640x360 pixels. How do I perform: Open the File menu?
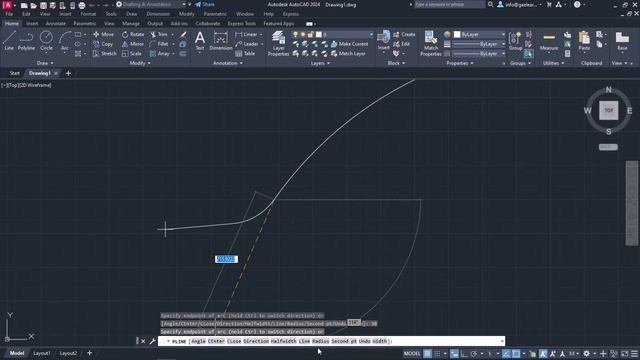click(x=9, y=14)
